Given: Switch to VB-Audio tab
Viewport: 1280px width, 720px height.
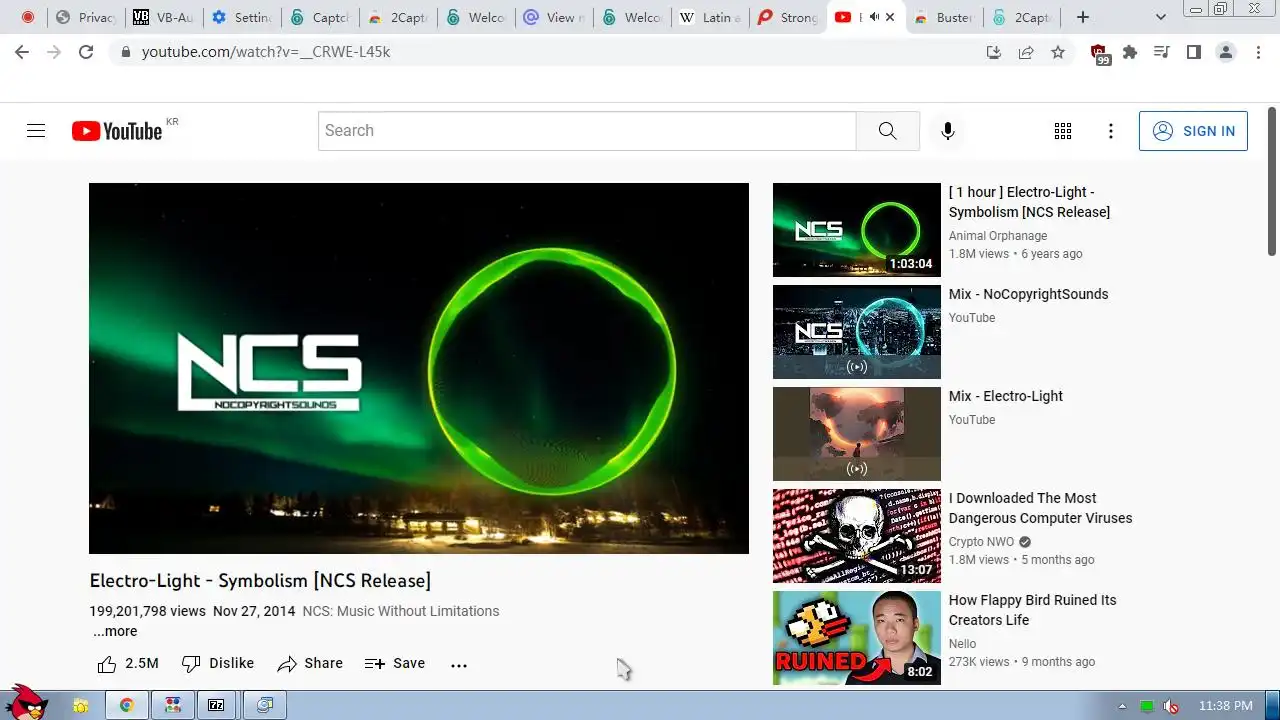Looking at the screenshot, I should point(165,17).
